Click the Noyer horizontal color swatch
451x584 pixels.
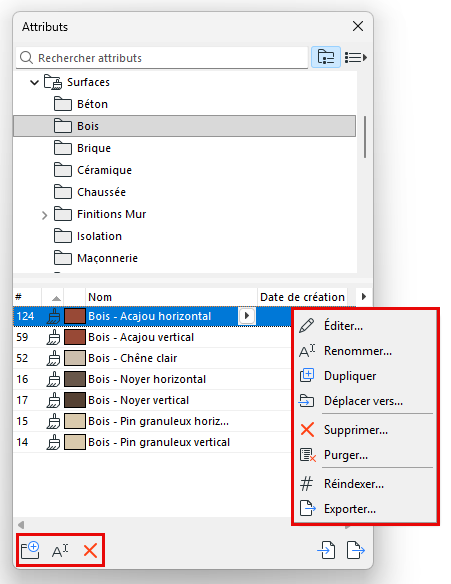[x=75, y=379]
